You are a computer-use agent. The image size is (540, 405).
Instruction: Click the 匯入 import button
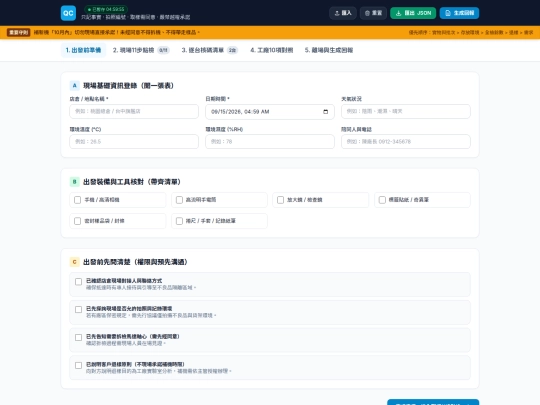coord(343,13)
